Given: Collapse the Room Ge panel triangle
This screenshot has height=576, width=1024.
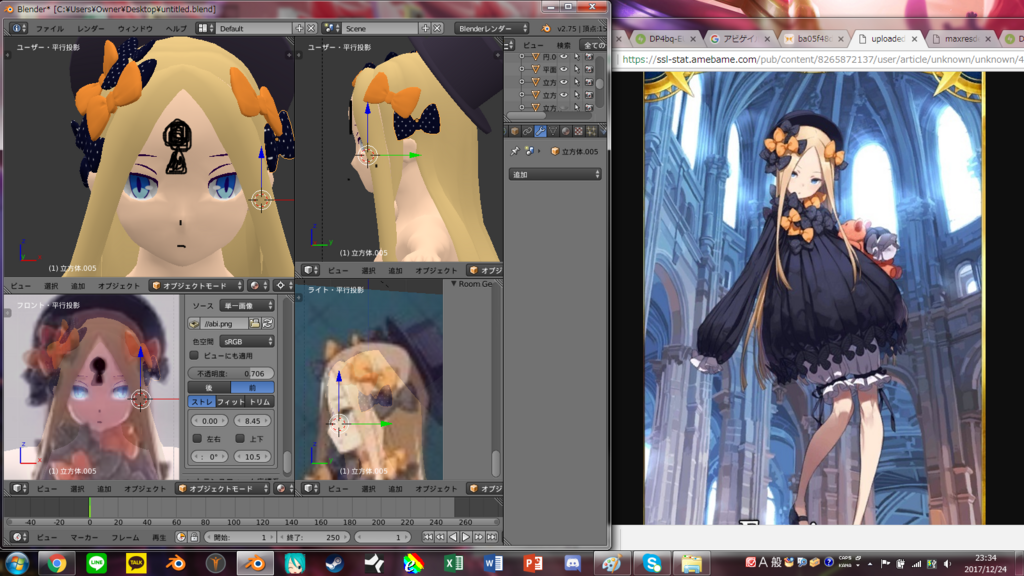Looking at the screenshot, I should [x=454, y=284].
